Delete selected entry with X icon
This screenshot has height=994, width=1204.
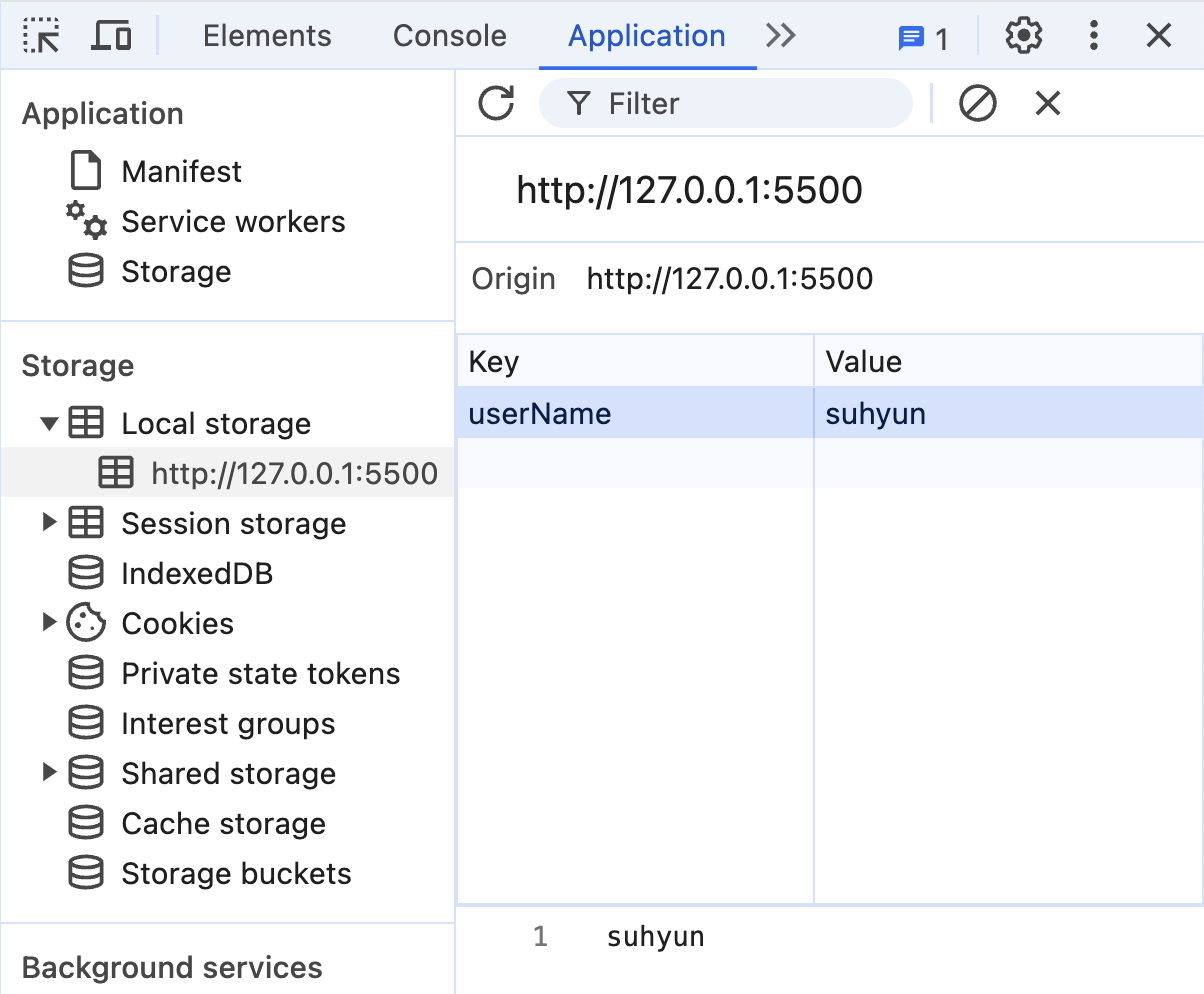(1047, 103)
